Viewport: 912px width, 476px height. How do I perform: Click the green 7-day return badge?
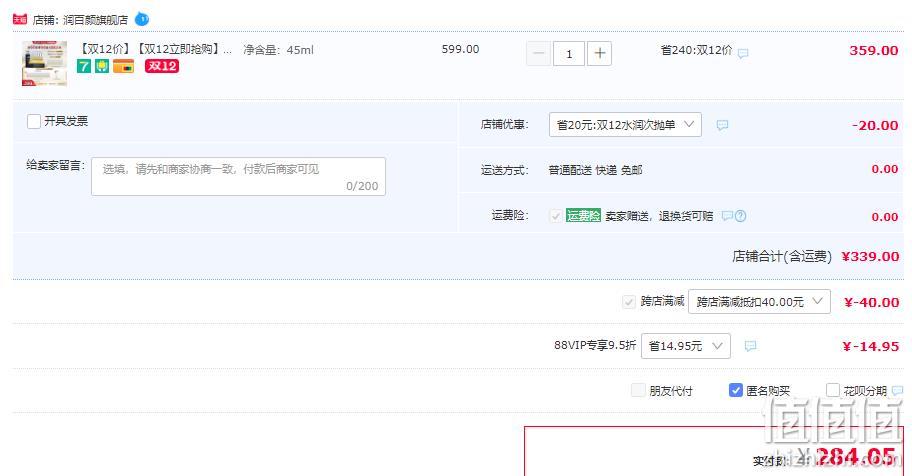click(x=84, y=66)
